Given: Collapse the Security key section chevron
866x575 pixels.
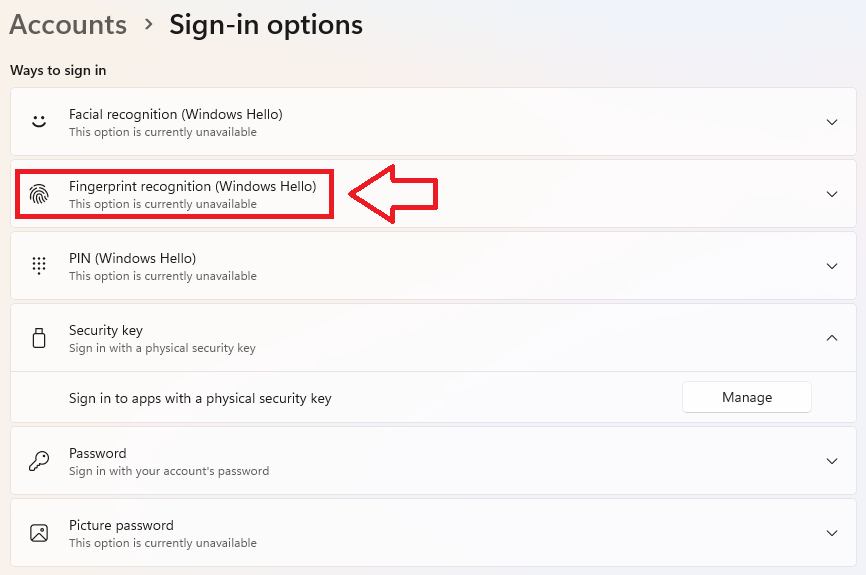Looking at the screenshot, I should (x=831, y=338).
